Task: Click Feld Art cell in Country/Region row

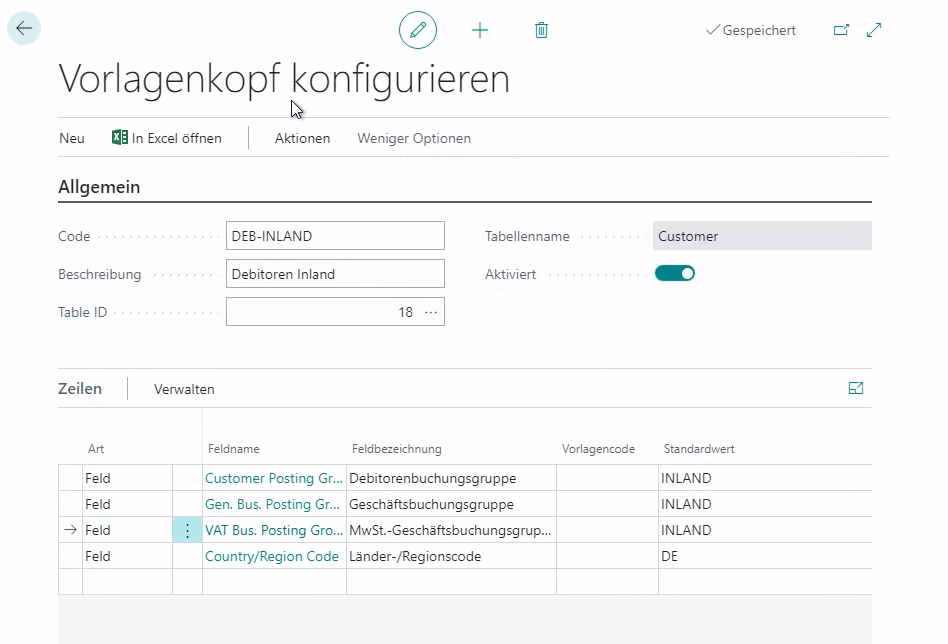Action: (x=127, y=556)
